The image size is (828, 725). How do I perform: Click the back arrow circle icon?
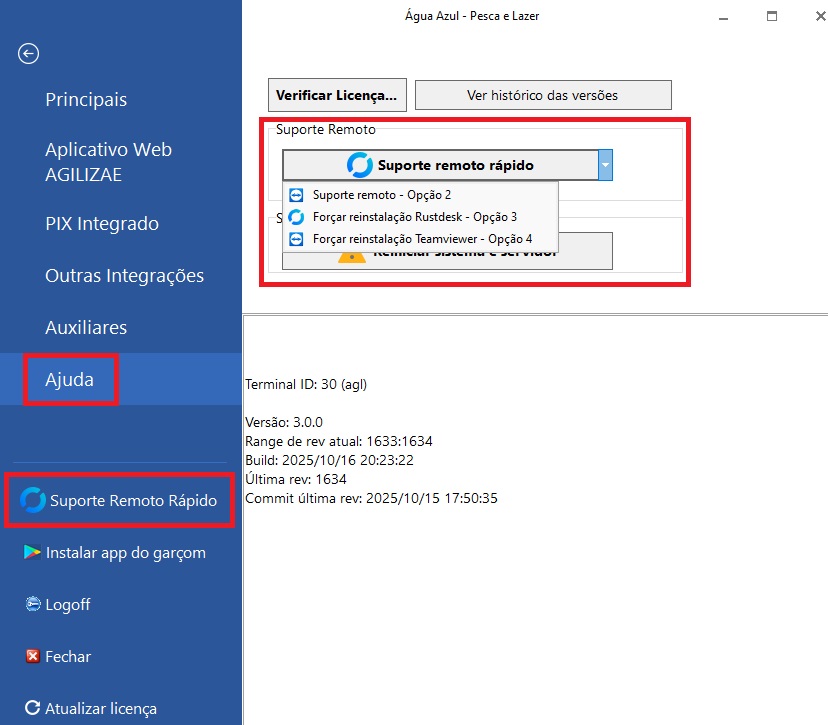pyautogui.click(x=29, y=54)
